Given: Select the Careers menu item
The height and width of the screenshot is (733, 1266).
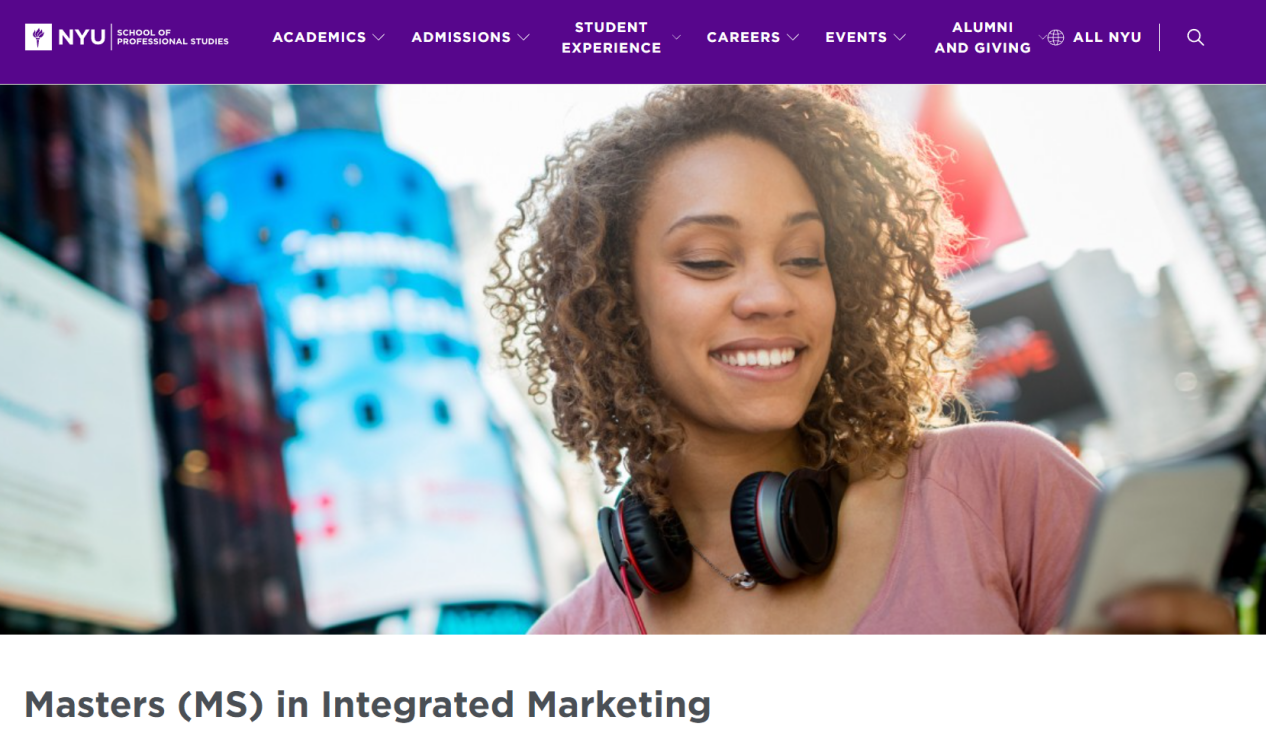Looking at the screenshot, I should pos(743,37).
